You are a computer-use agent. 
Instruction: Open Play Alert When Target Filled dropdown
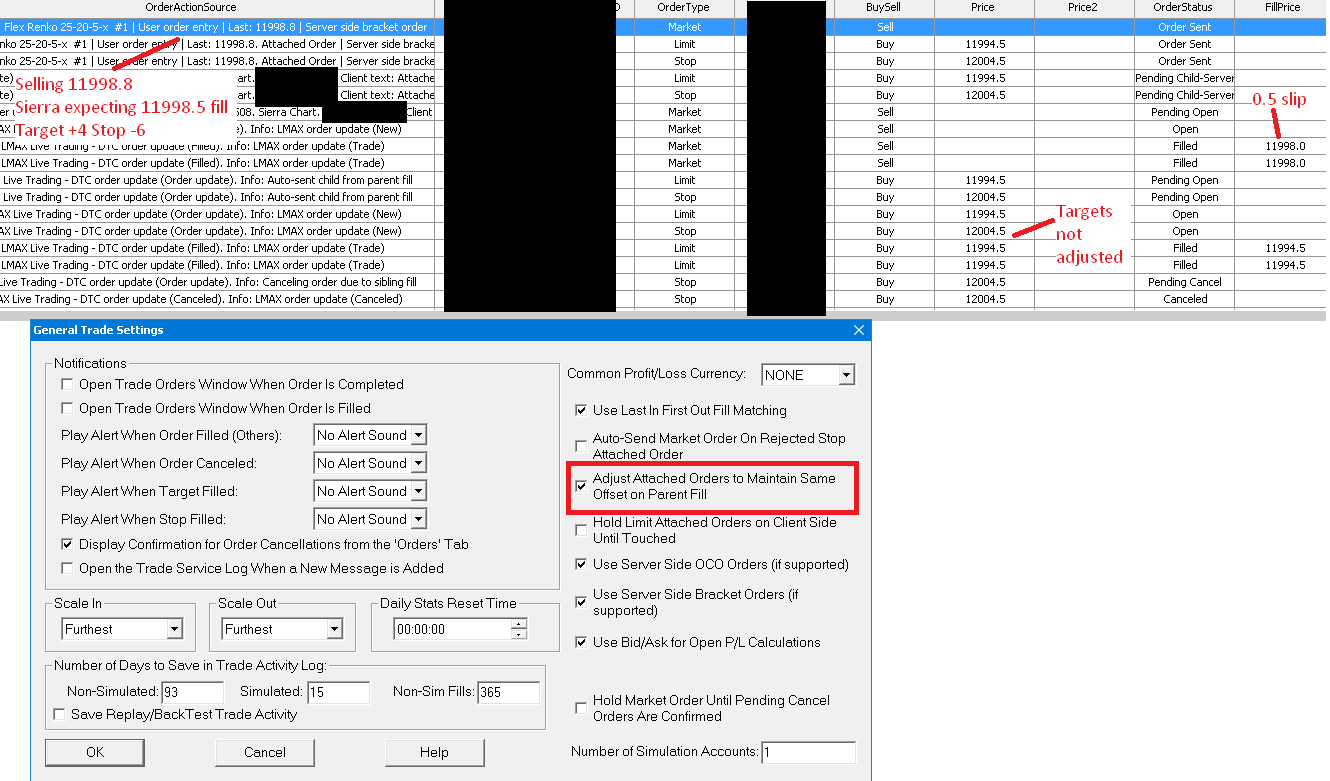[x=418, y=491]
